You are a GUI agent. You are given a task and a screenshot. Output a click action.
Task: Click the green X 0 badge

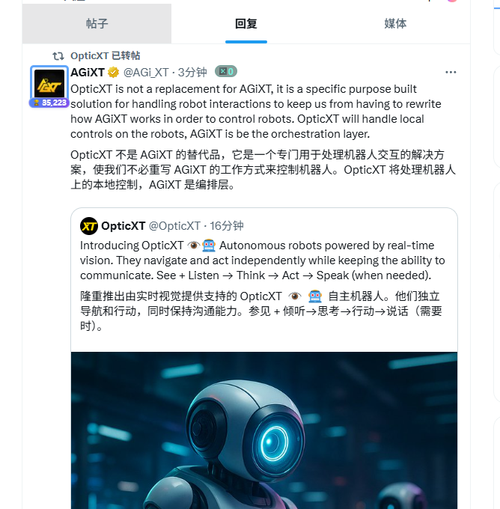coord(226,71)
